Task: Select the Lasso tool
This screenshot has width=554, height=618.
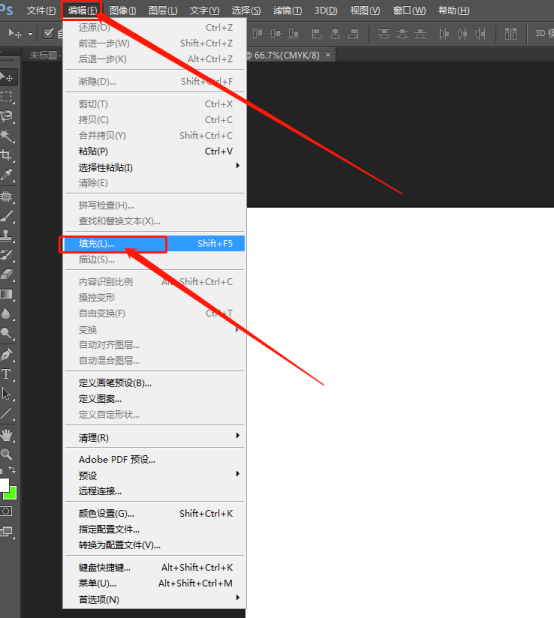Action: point(6,116)
